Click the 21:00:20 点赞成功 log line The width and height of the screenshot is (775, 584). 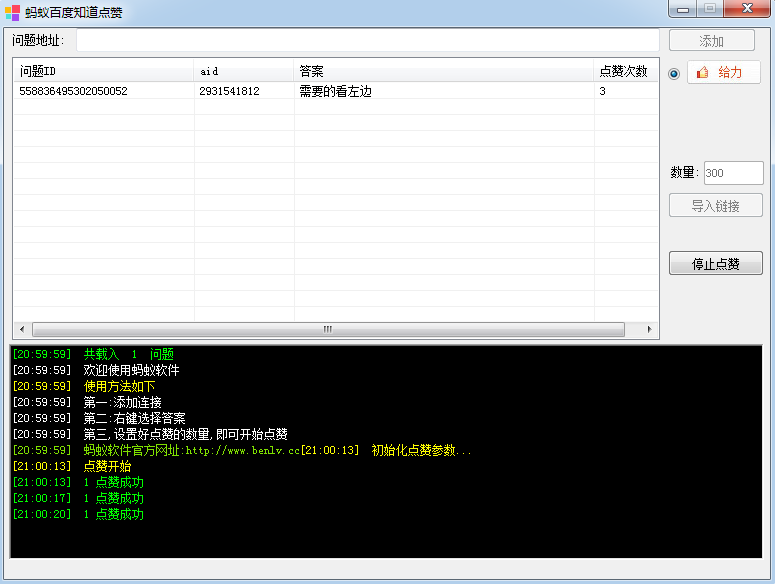point(78,514)
